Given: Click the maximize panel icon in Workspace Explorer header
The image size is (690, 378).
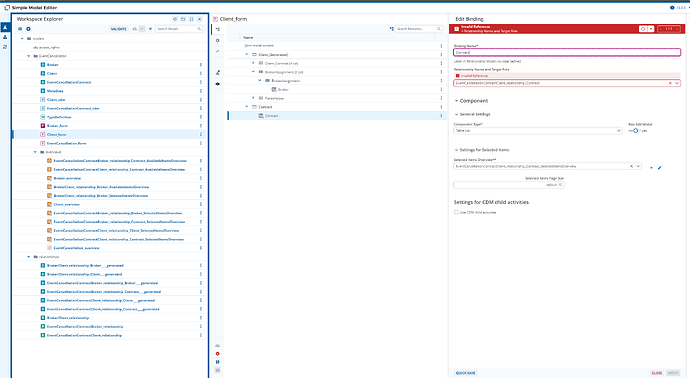Looking at the screenshot, I should pos(191,19).
